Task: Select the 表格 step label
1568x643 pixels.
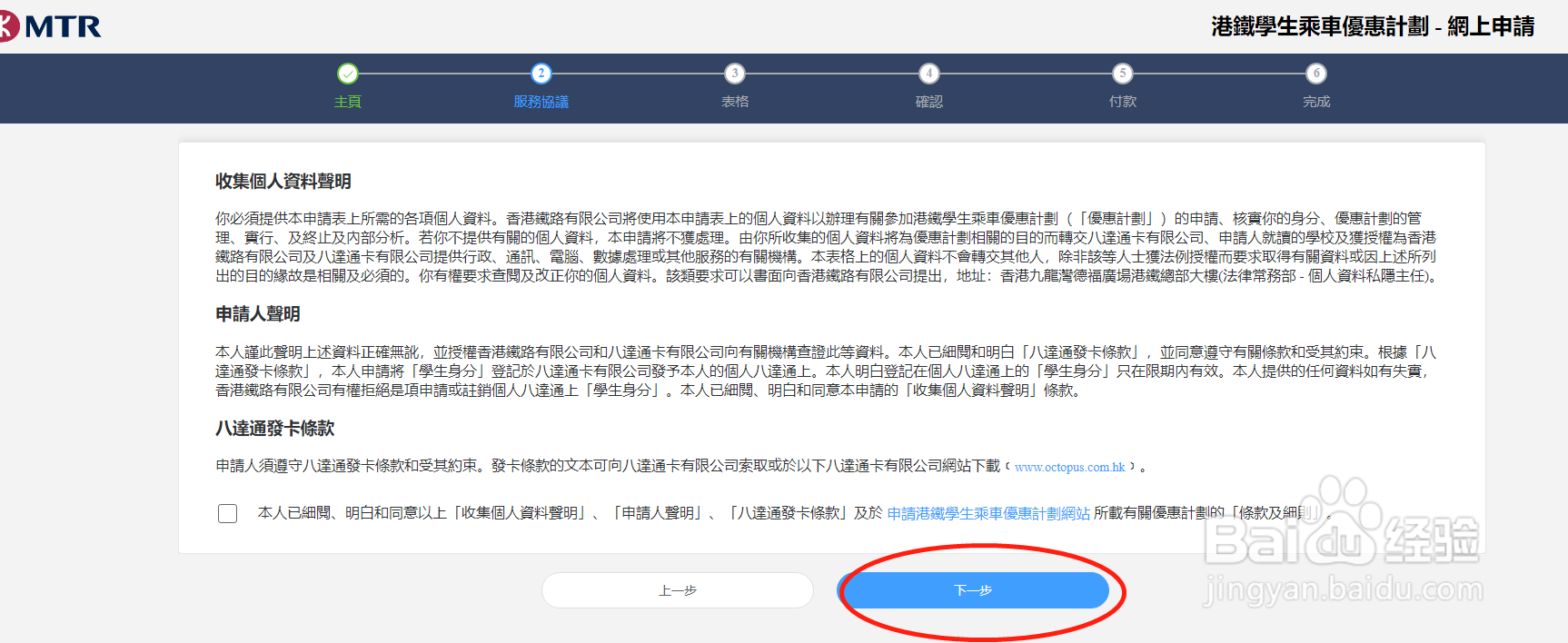Action: [x=735, y=102]
